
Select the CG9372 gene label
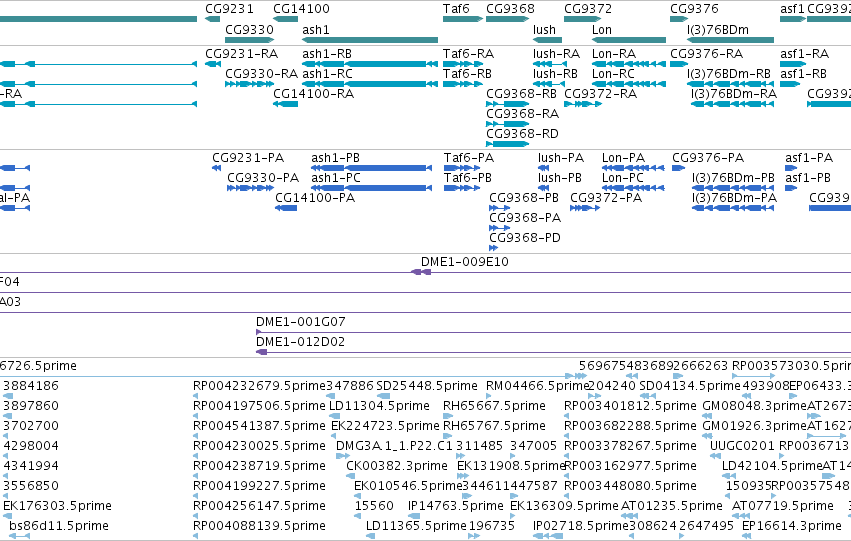[x=588, y=9]
